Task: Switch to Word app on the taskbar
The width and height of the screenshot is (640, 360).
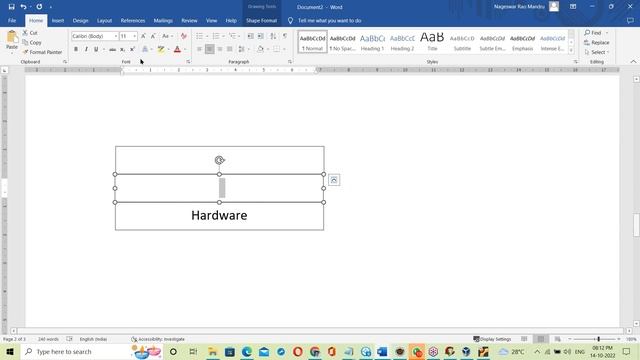Action: click(x=382, y=351)
